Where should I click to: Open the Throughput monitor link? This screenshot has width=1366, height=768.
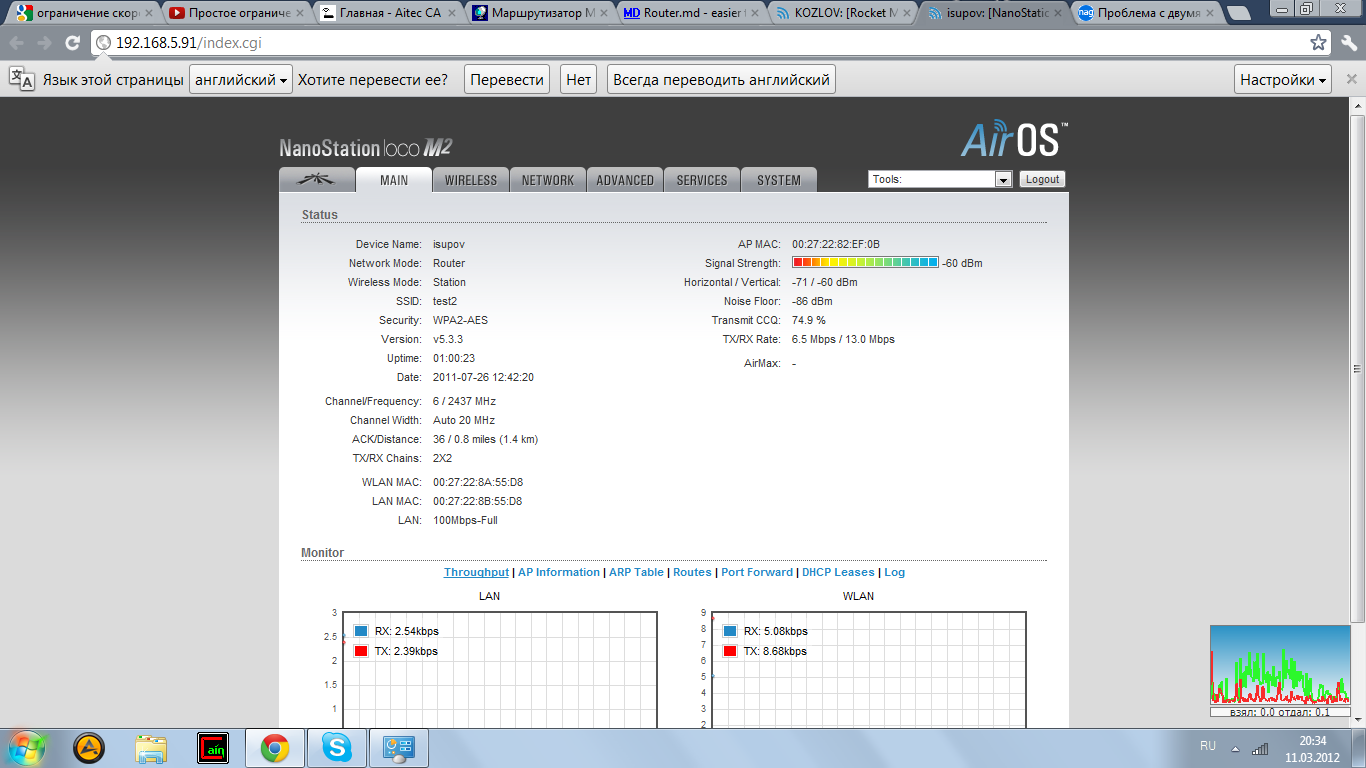point(476,572)
